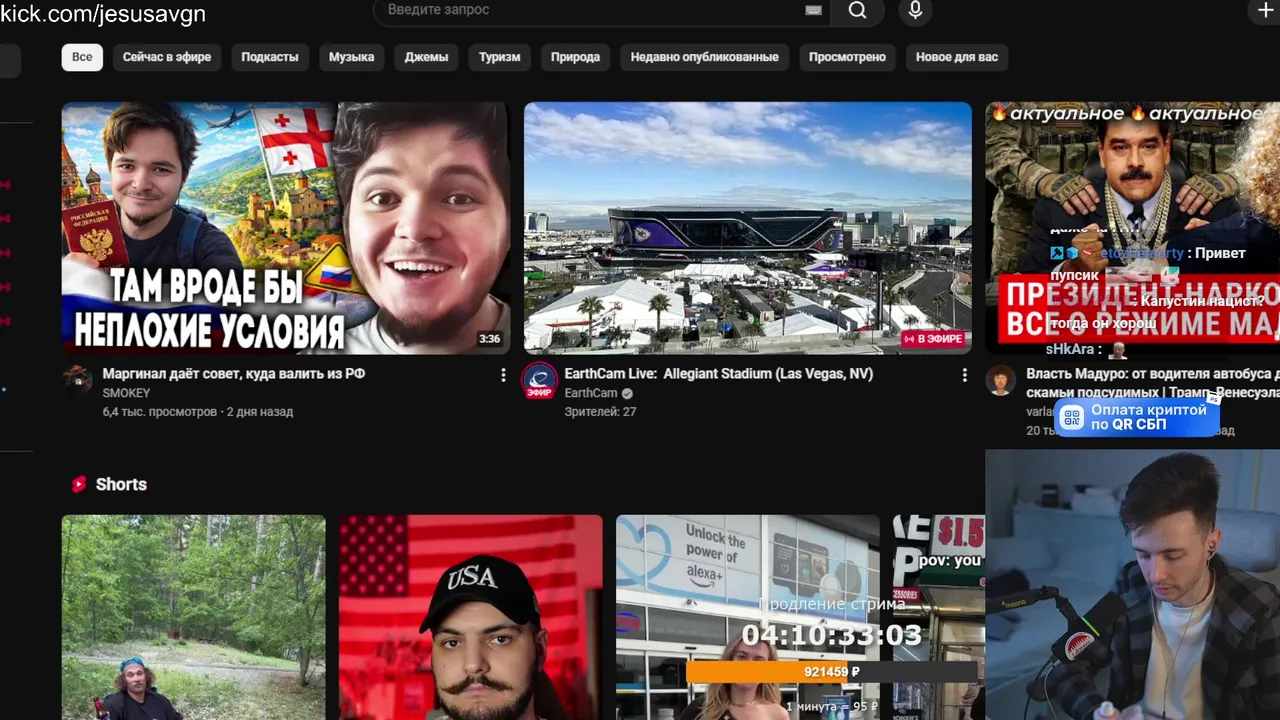The height and width of the screenshot is (720, 1280).
Task: Click stream timer 04:10:33:03
Action: (x=832, y=635)
